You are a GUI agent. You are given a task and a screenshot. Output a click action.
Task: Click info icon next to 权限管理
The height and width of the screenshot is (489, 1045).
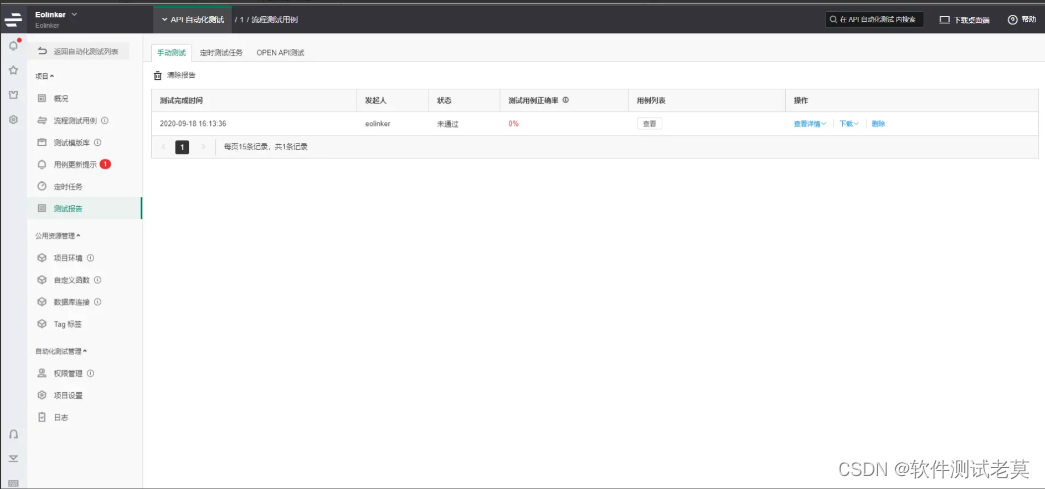(90, 373)
